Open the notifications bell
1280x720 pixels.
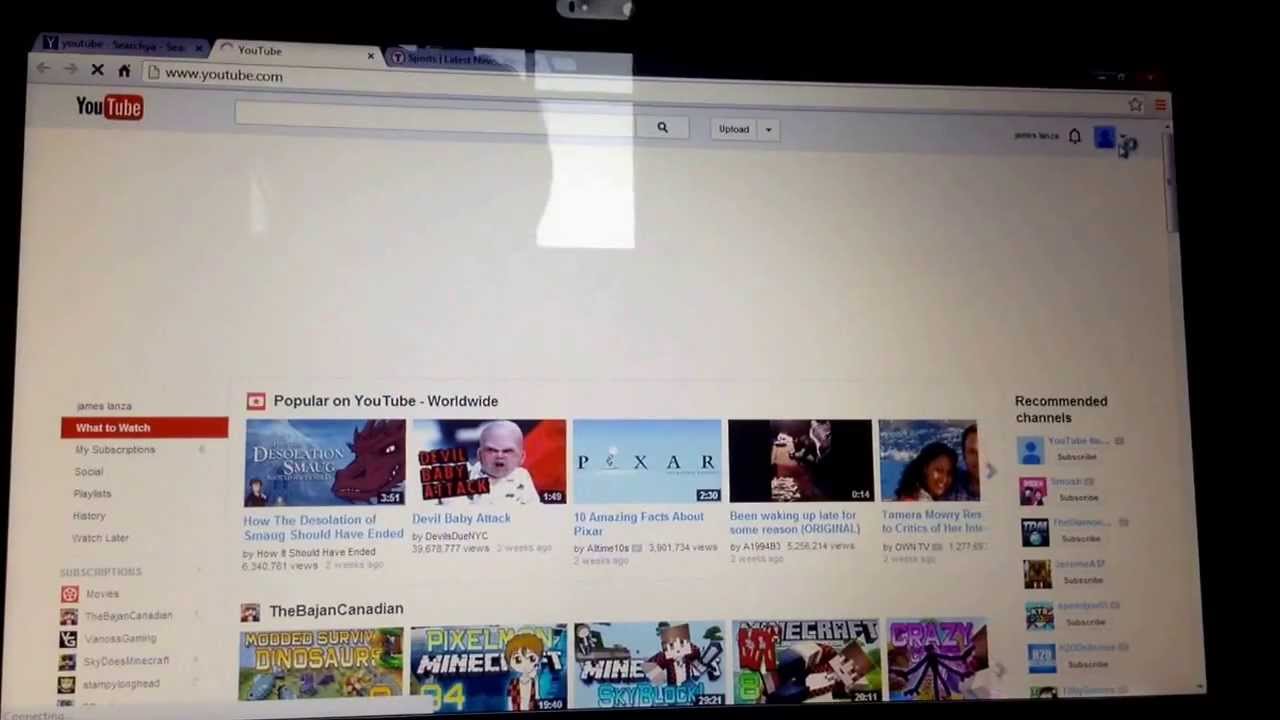coord(1074,136)
